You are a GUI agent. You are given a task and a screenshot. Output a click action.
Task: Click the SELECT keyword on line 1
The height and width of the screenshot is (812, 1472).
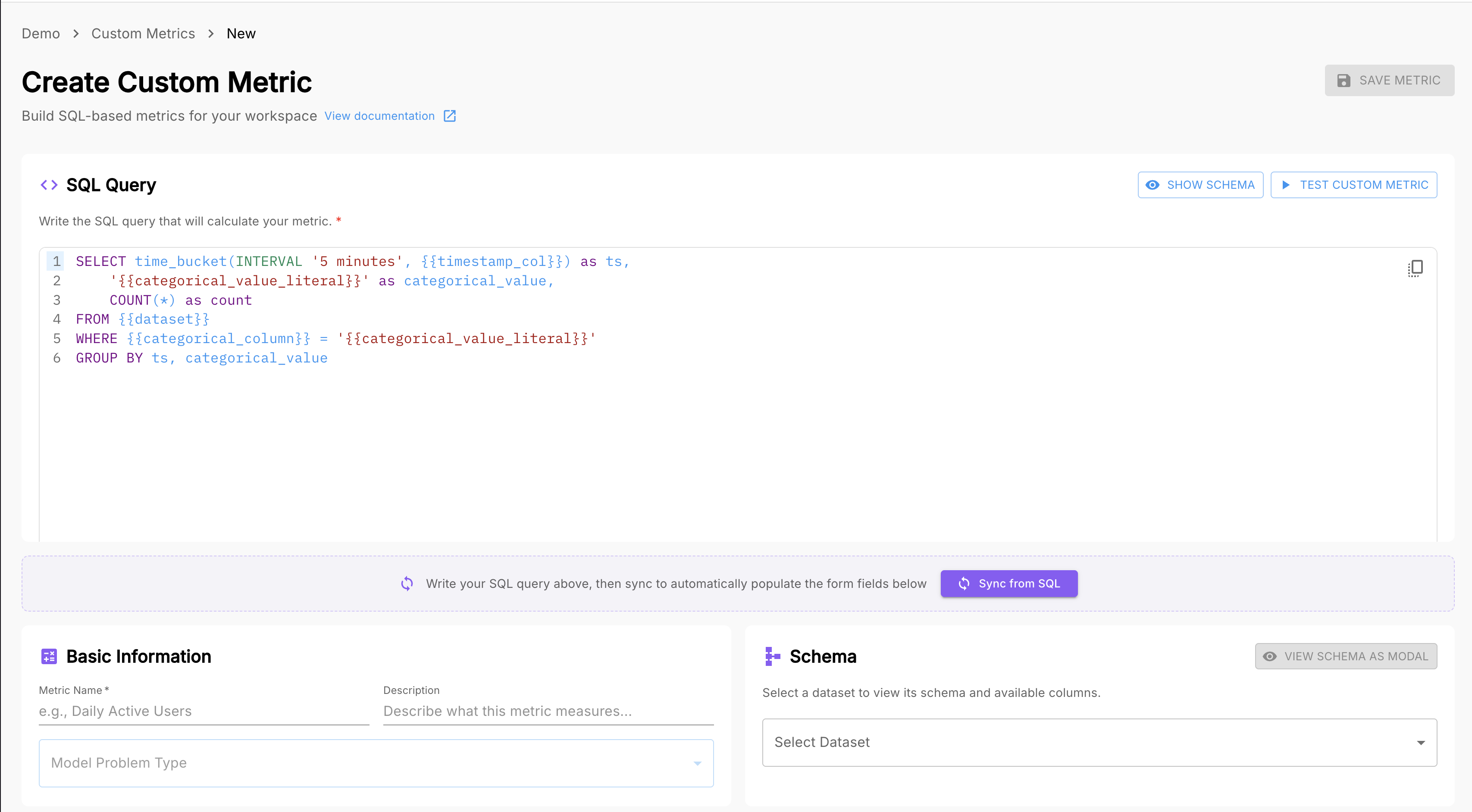pos(100,262)
